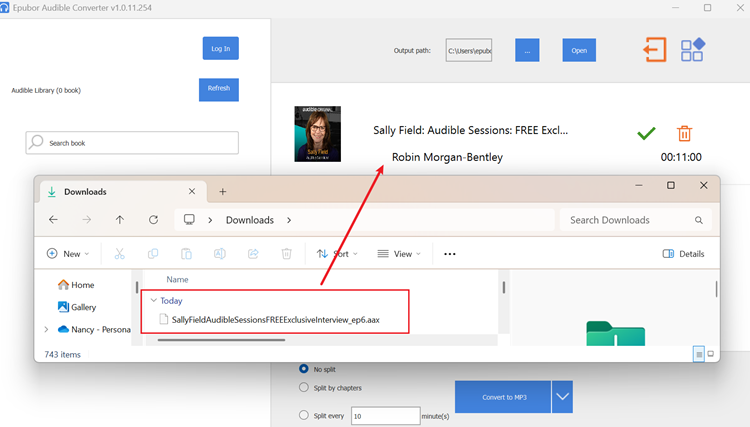Click the Cut scissors icon

click(120, 253)
